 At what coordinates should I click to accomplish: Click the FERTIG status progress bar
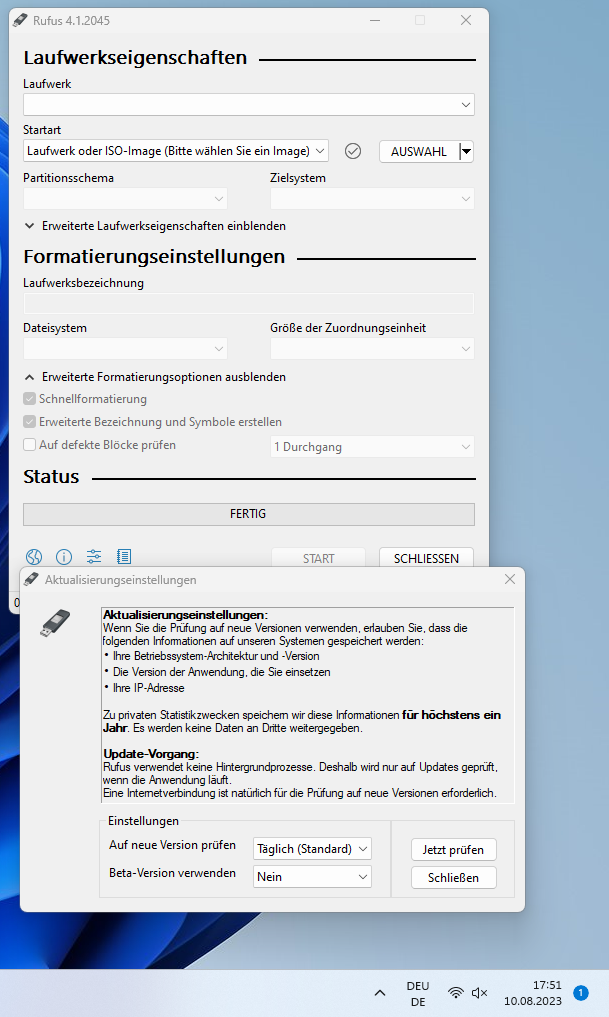[x=249, y=514]
